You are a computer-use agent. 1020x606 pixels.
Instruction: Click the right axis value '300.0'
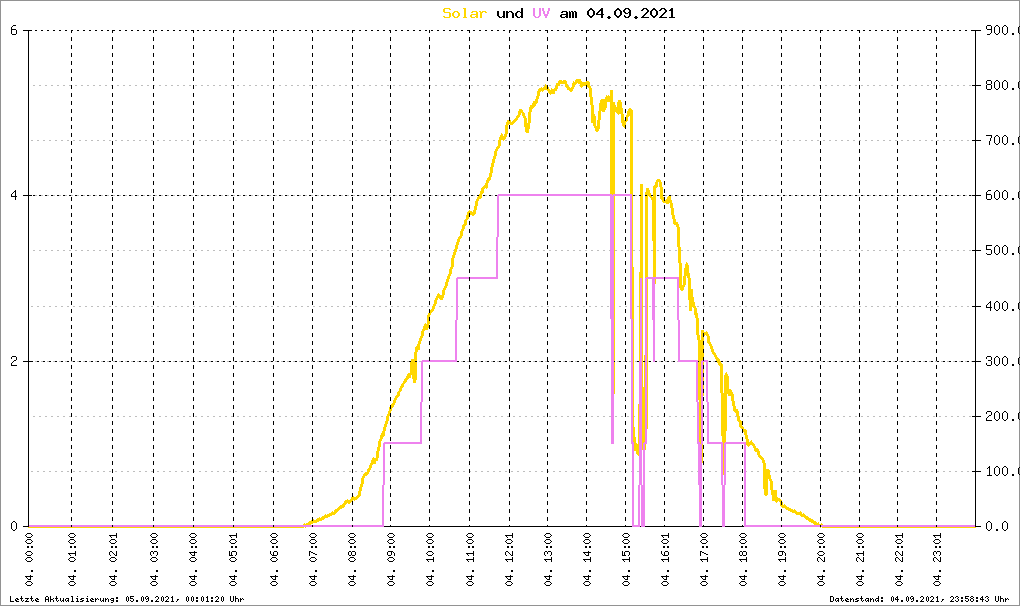pyautogui.click(x=1002, y=361)
